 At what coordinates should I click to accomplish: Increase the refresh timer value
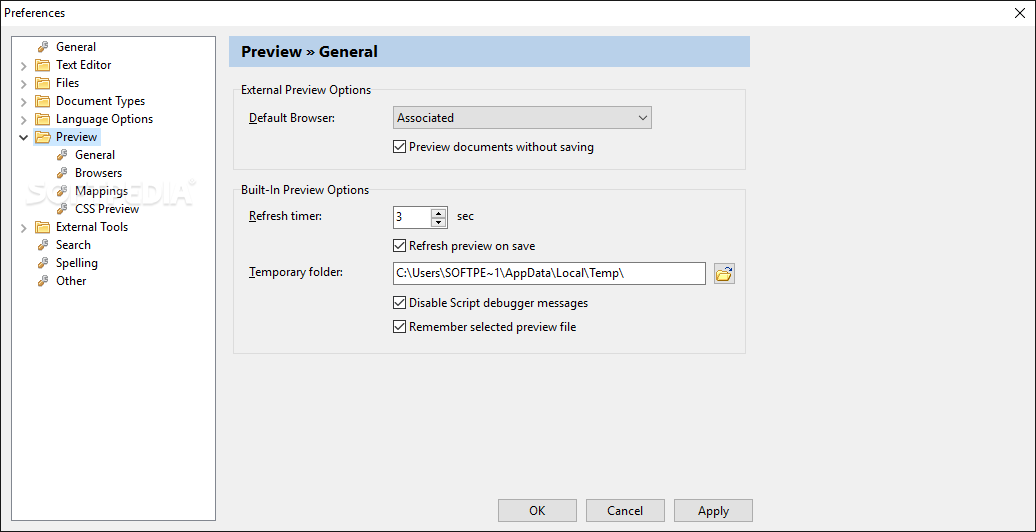point(439,212)
